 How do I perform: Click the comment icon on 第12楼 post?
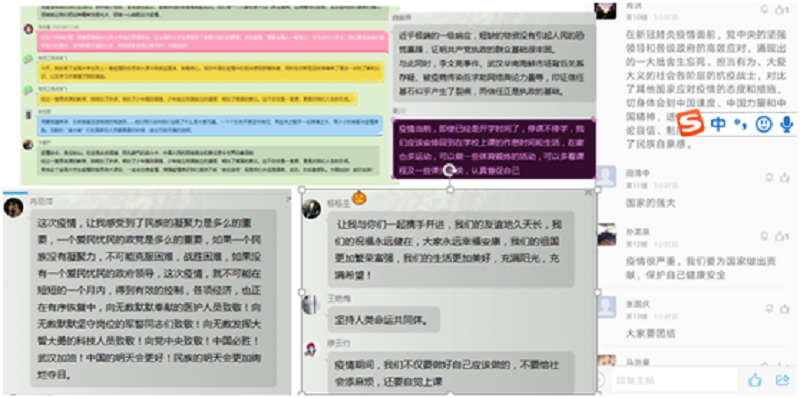coord(765,236)
